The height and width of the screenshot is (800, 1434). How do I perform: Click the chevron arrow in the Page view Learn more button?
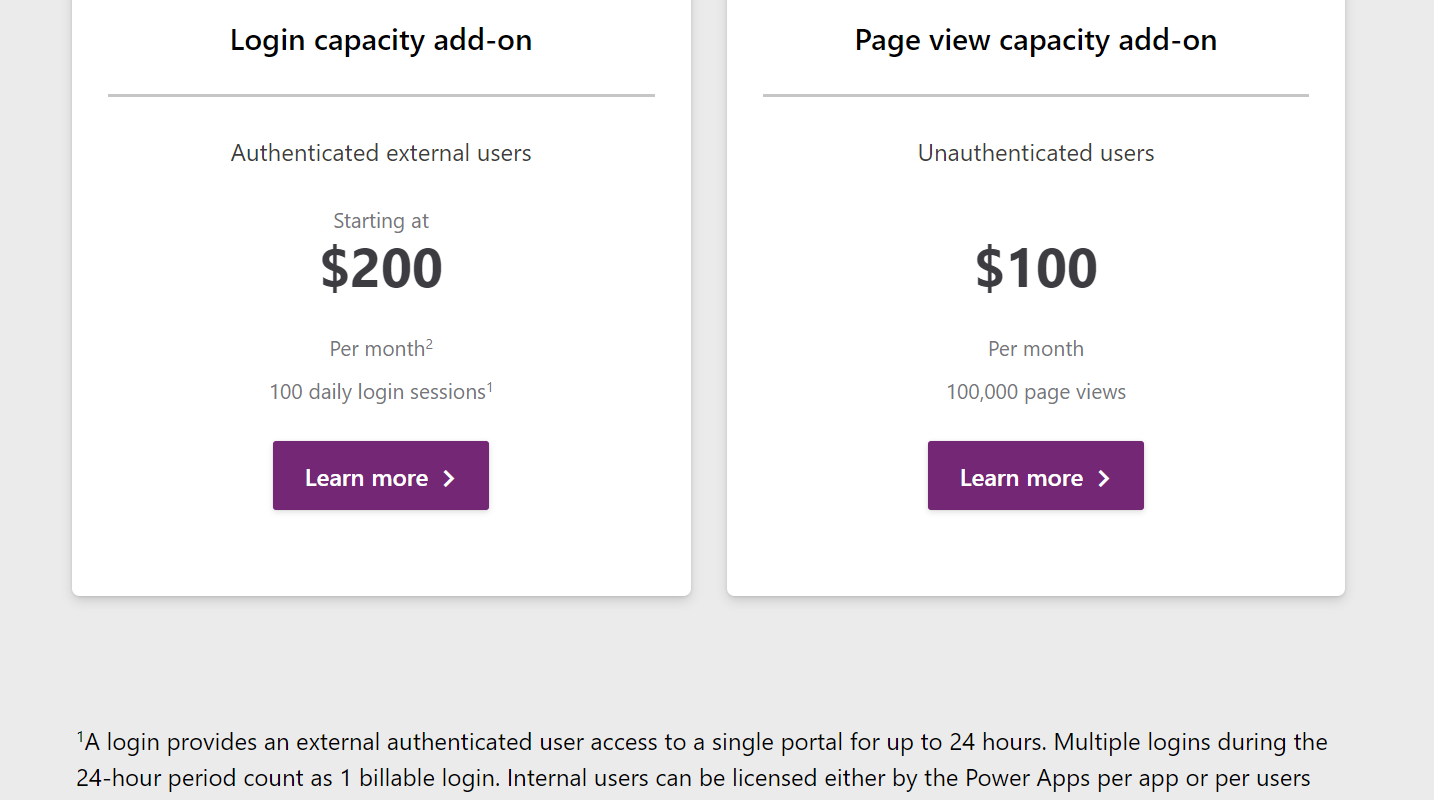[1104, 478]
